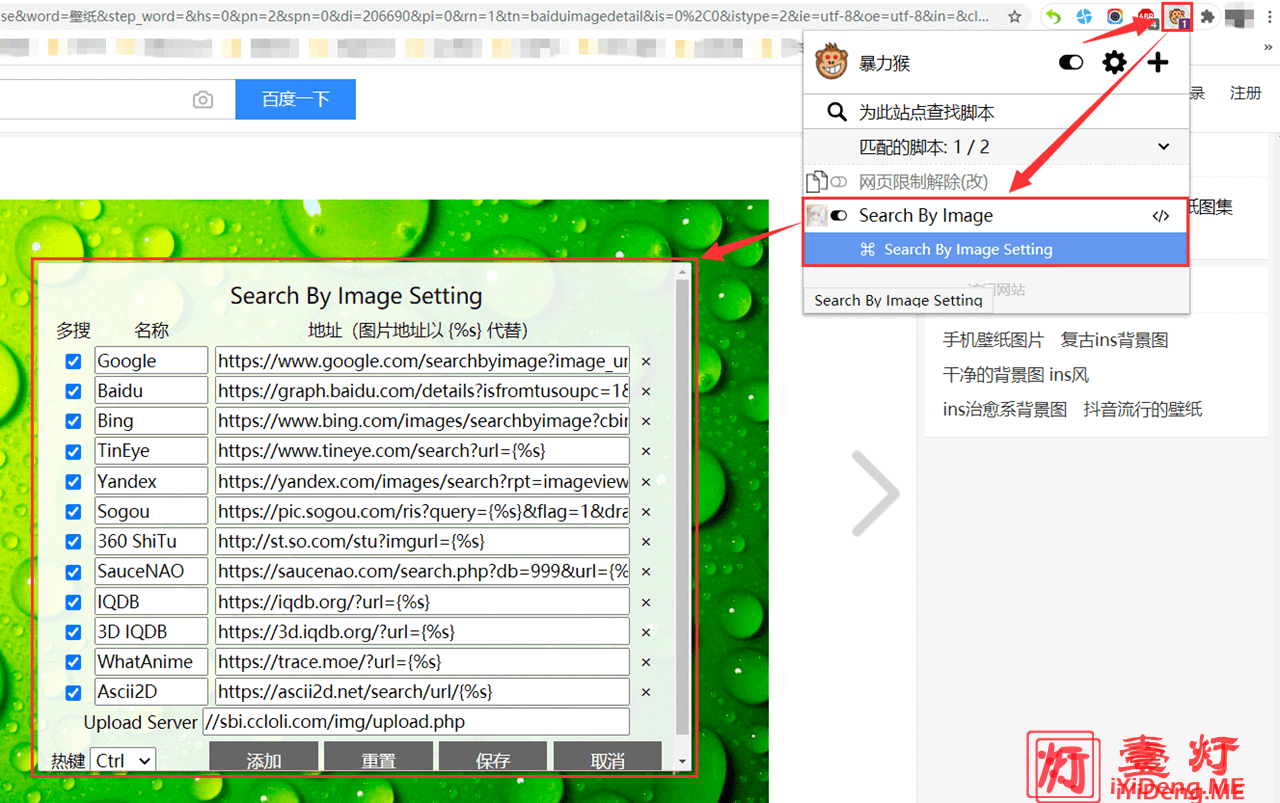Uncheck the Bing multi-search checkbox
Viewport: 1280px width, 803px height.
73,421
